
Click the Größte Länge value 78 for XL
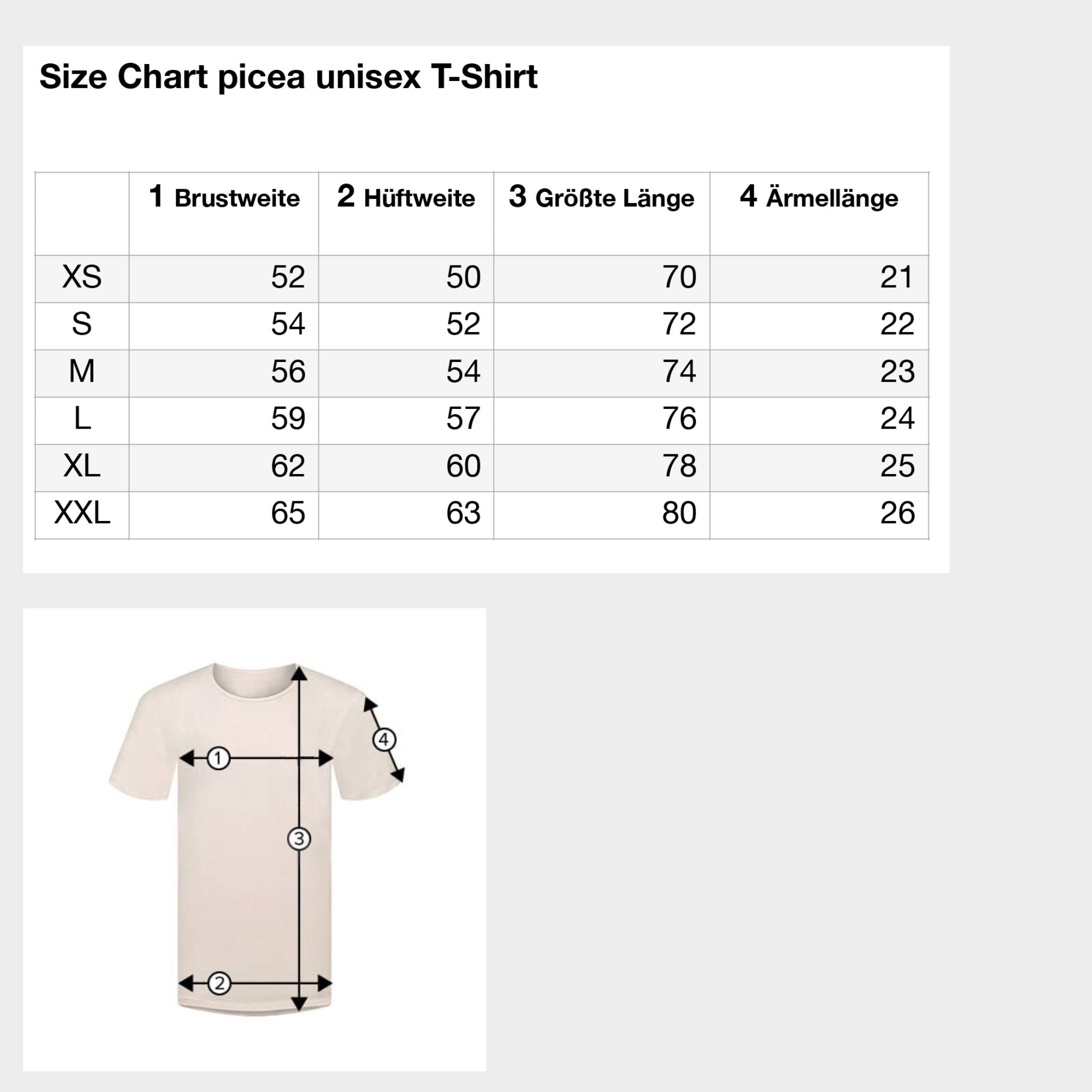(679, 467)
